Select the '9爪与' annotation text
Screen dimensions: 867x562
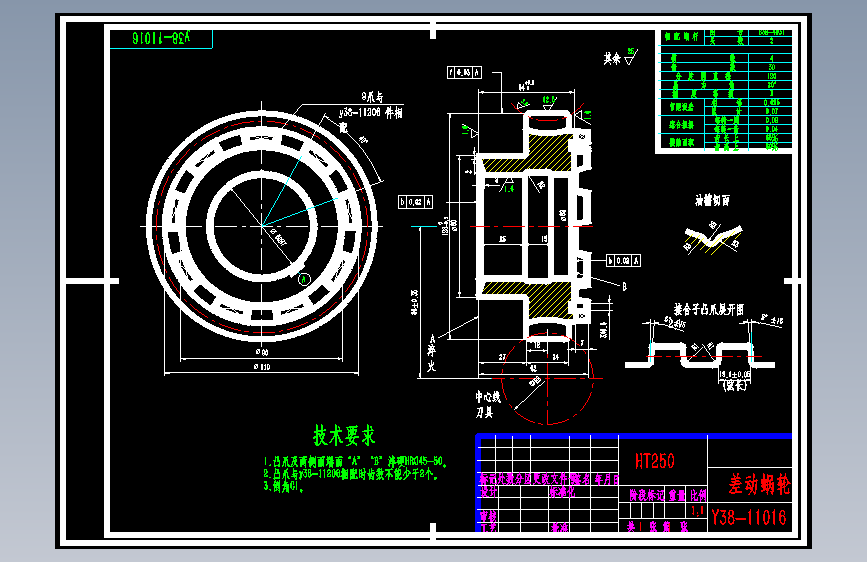tap(373, 97)
